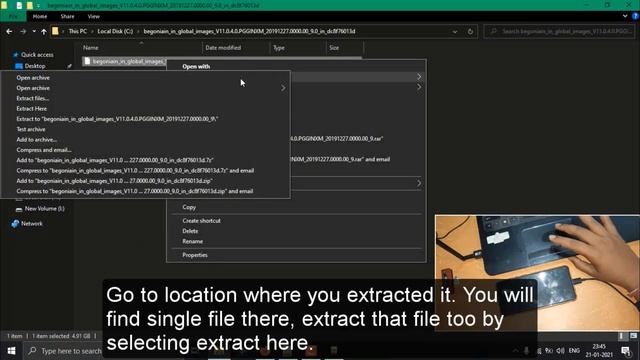Screen dimensions: 640x360
Task: Switch to the details view icon in the status bar
Action: (x=622, y=336)
